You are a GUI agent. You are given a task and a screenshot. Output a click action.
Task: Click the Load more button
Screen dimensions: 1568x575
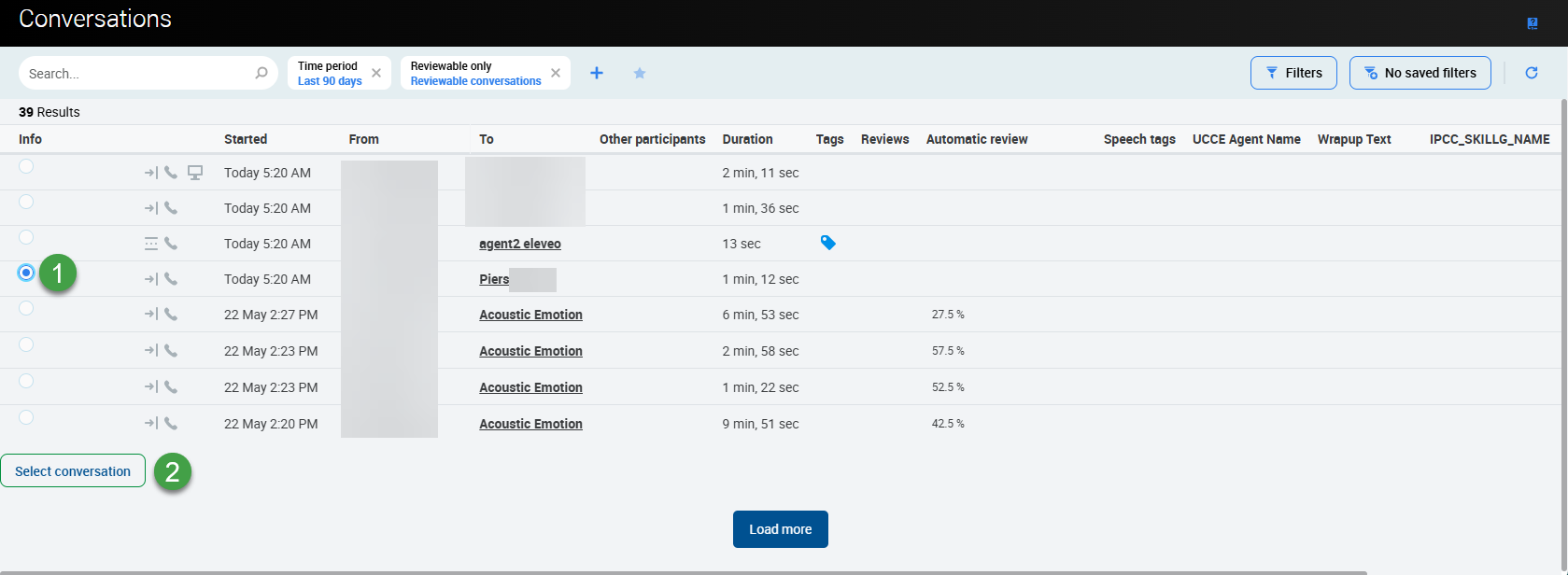click(780, 529)
